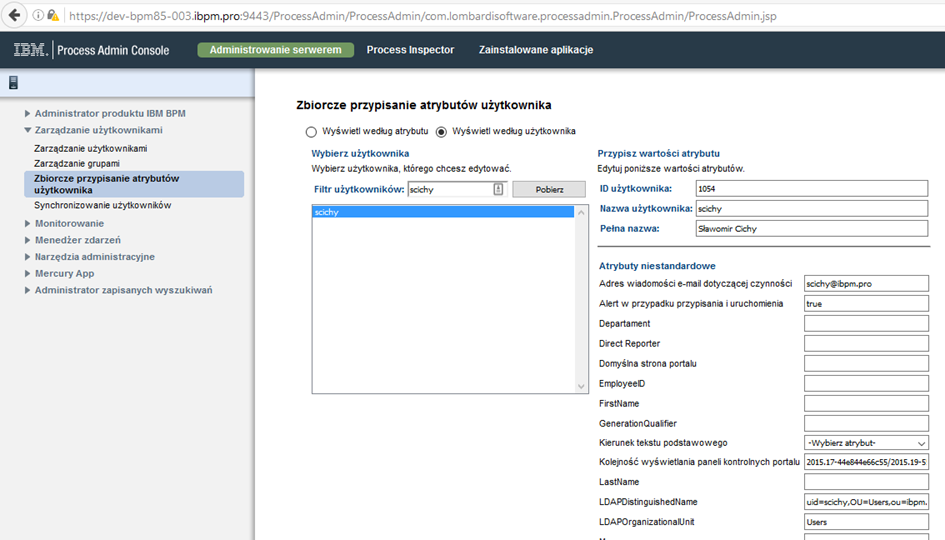
Task: Click 'Przypisz wartości atrybutu' heading text
Action: [x=658, y=154]
